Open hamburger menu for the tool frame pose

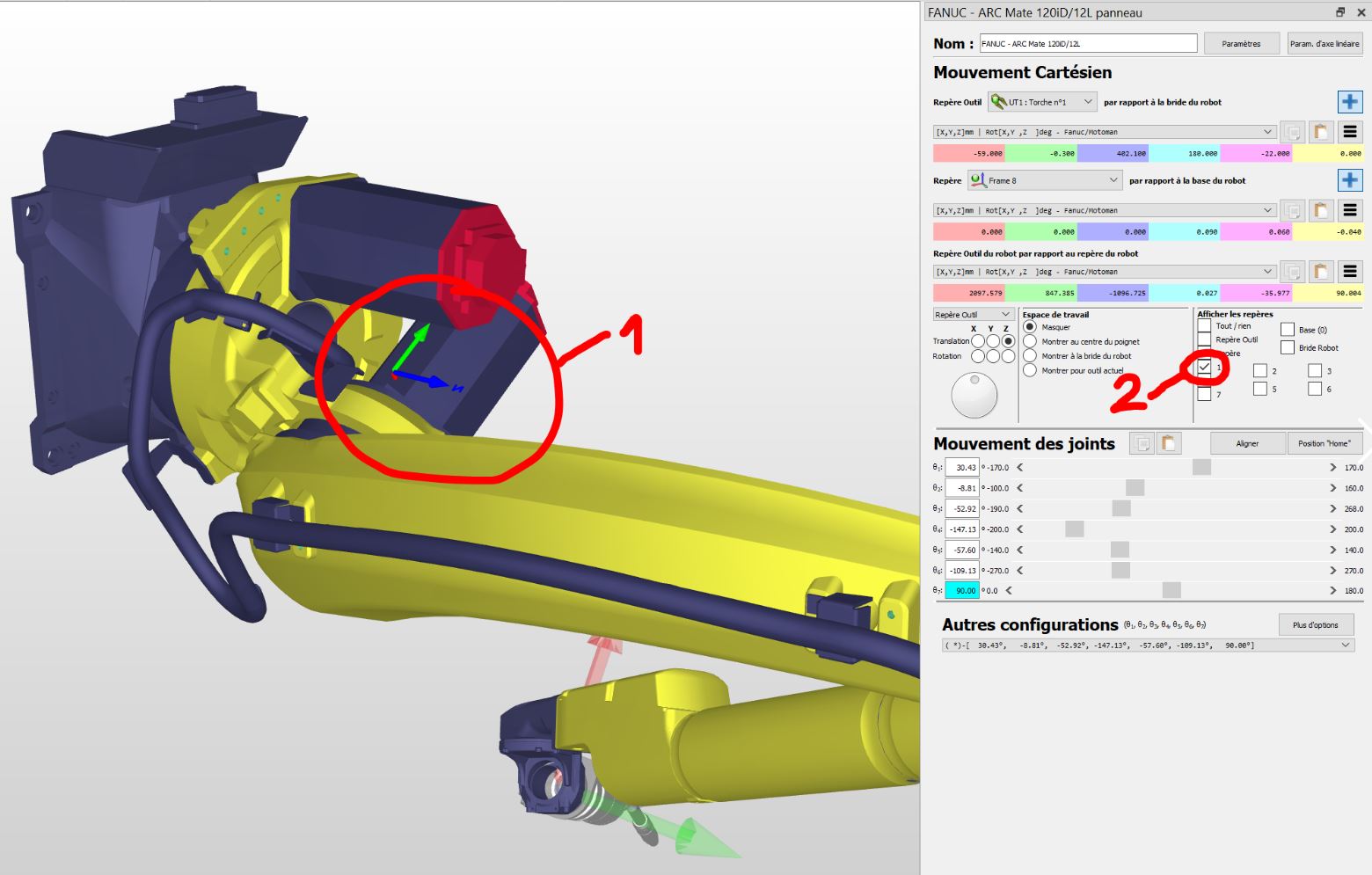pyautogui.click(x=1350, y=133)
